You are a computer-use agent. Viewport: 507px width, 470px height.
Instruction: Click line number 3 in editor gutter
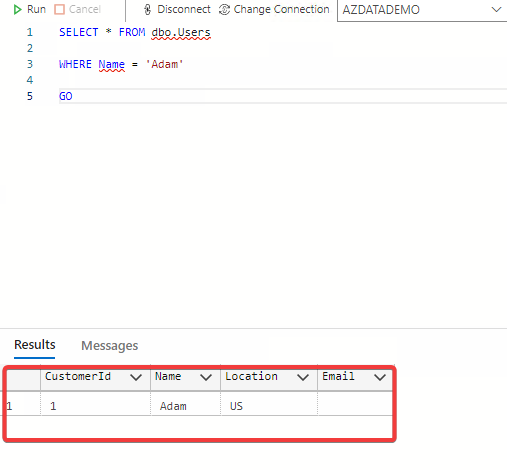[x=30, y=64]
